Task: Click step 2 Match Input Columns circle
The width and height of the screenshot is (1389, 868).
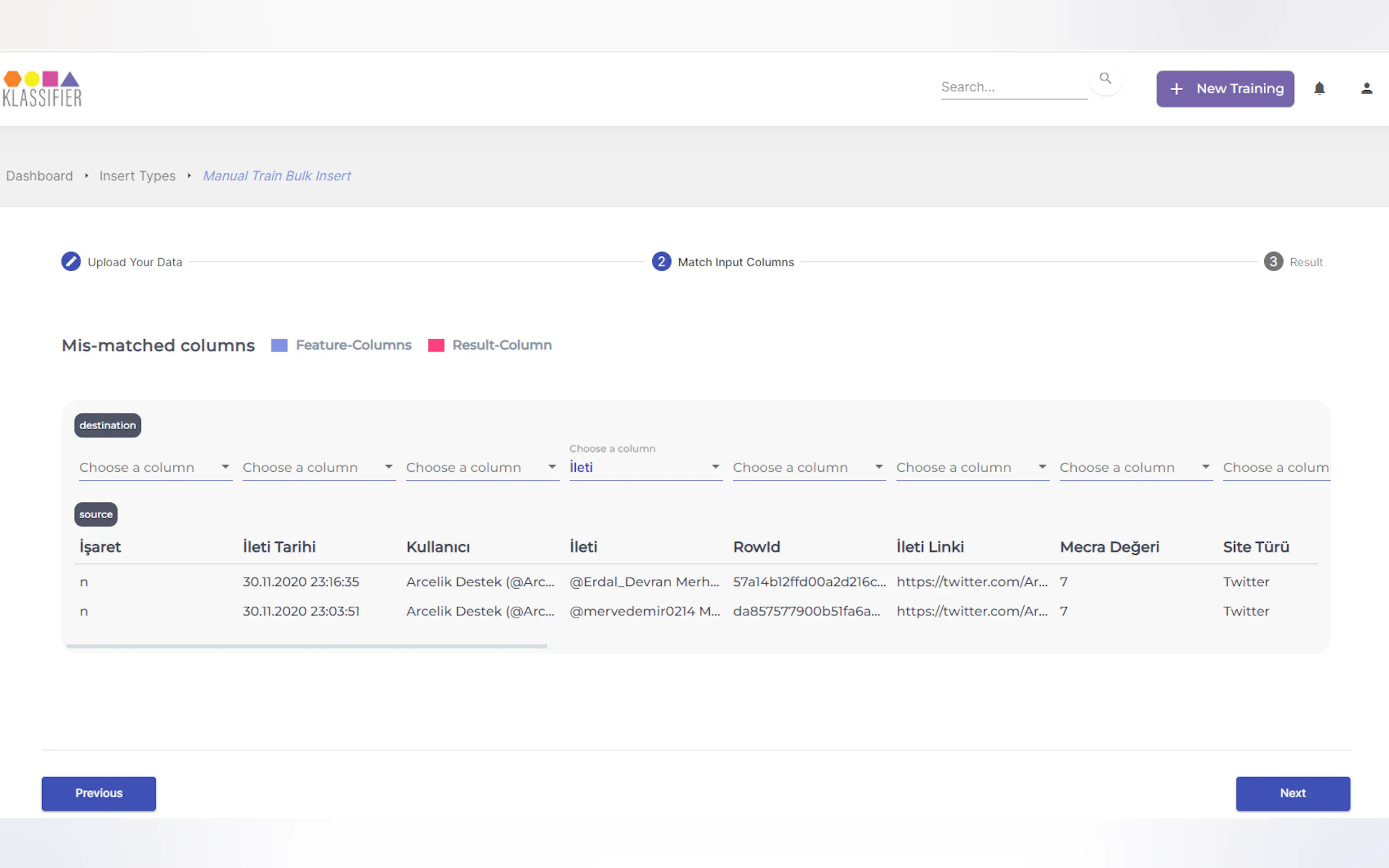Action: [661, 262]
